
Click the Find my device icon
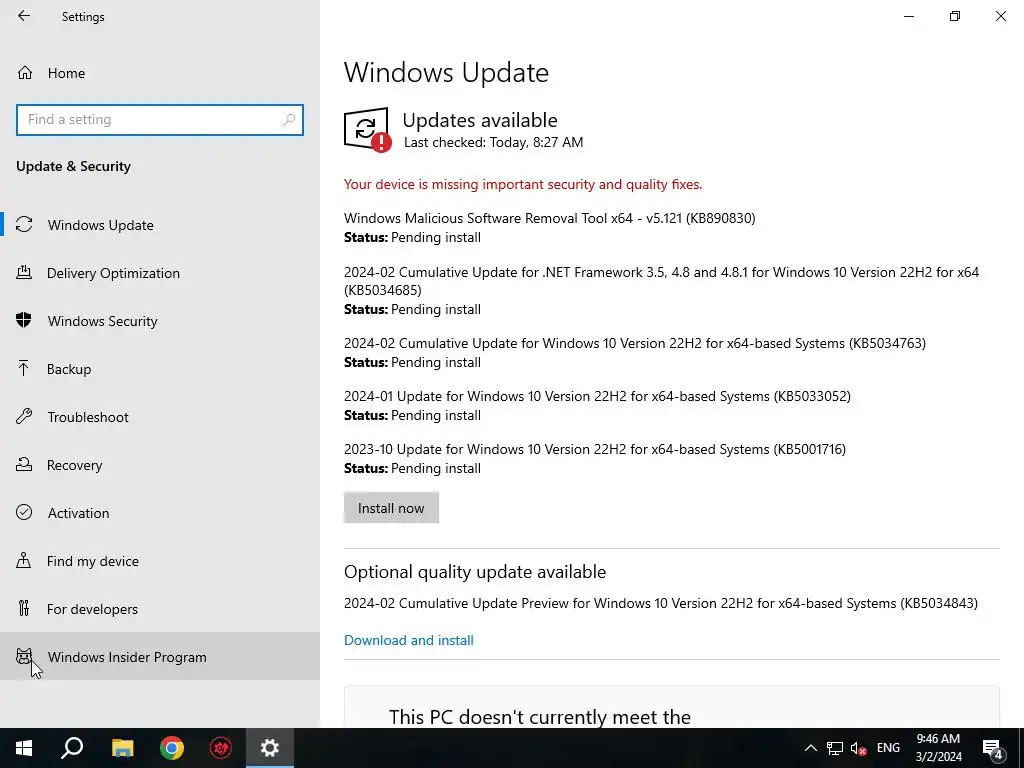[x=24, y=560]
